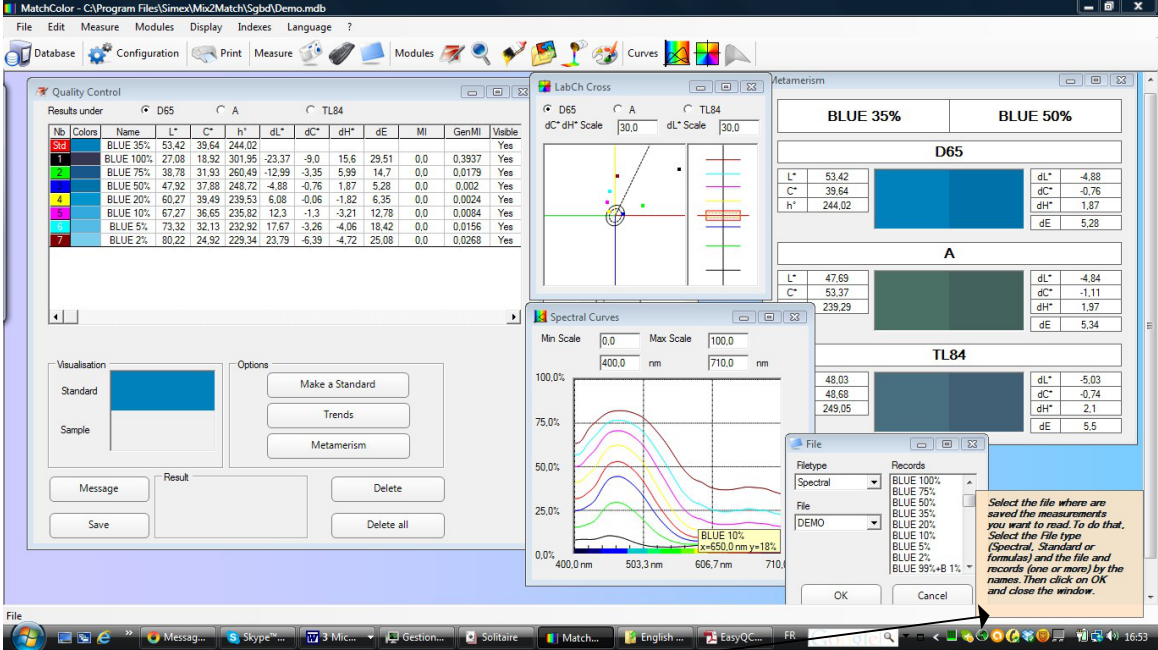Open the Indexes menu
Viewport: 1158px width, 650px height.
(254, 27)
